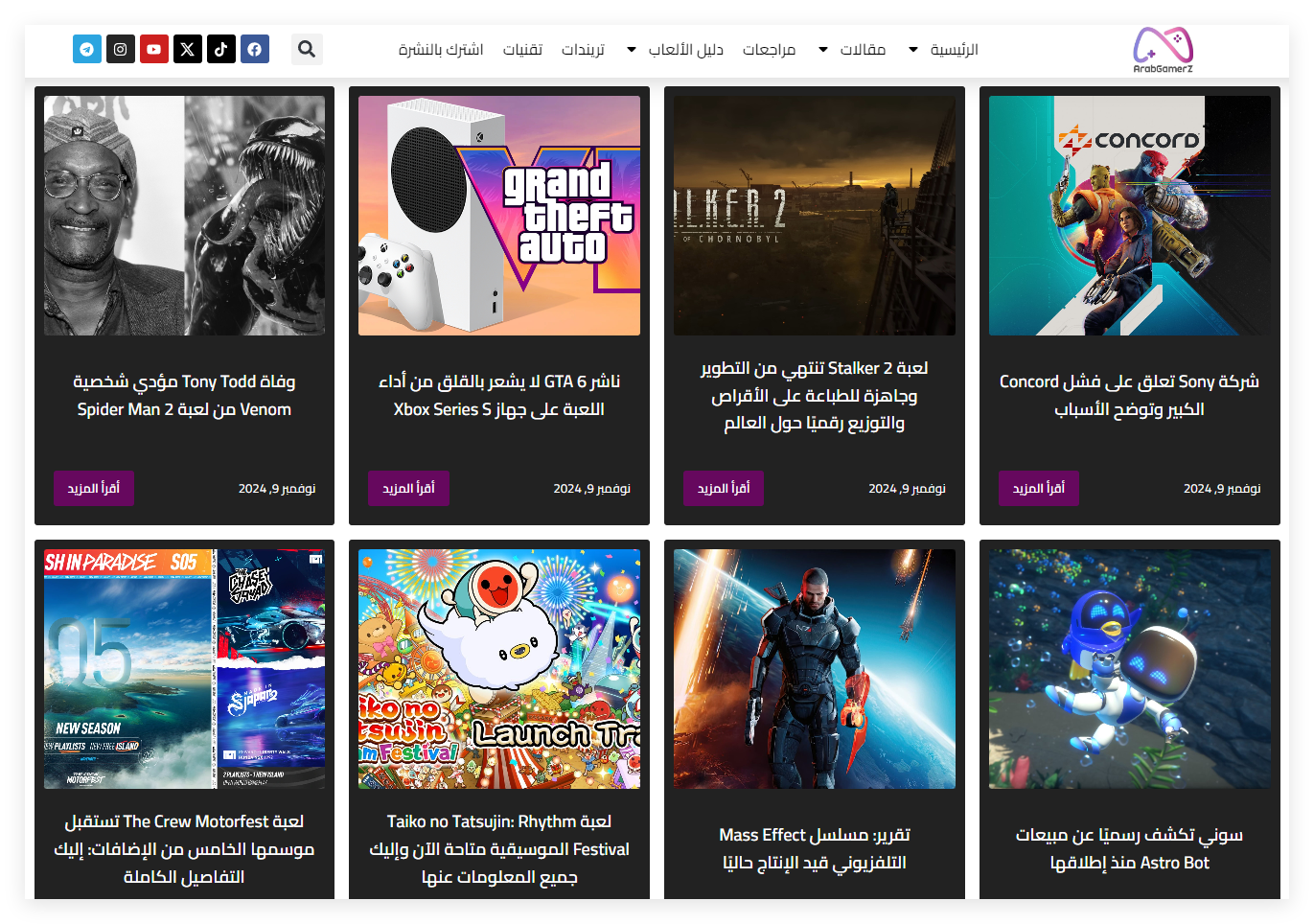Click أقرأ المزيد on the Tony Todd article
This screenshot has width=1314, height=924.
coord(93,488)
